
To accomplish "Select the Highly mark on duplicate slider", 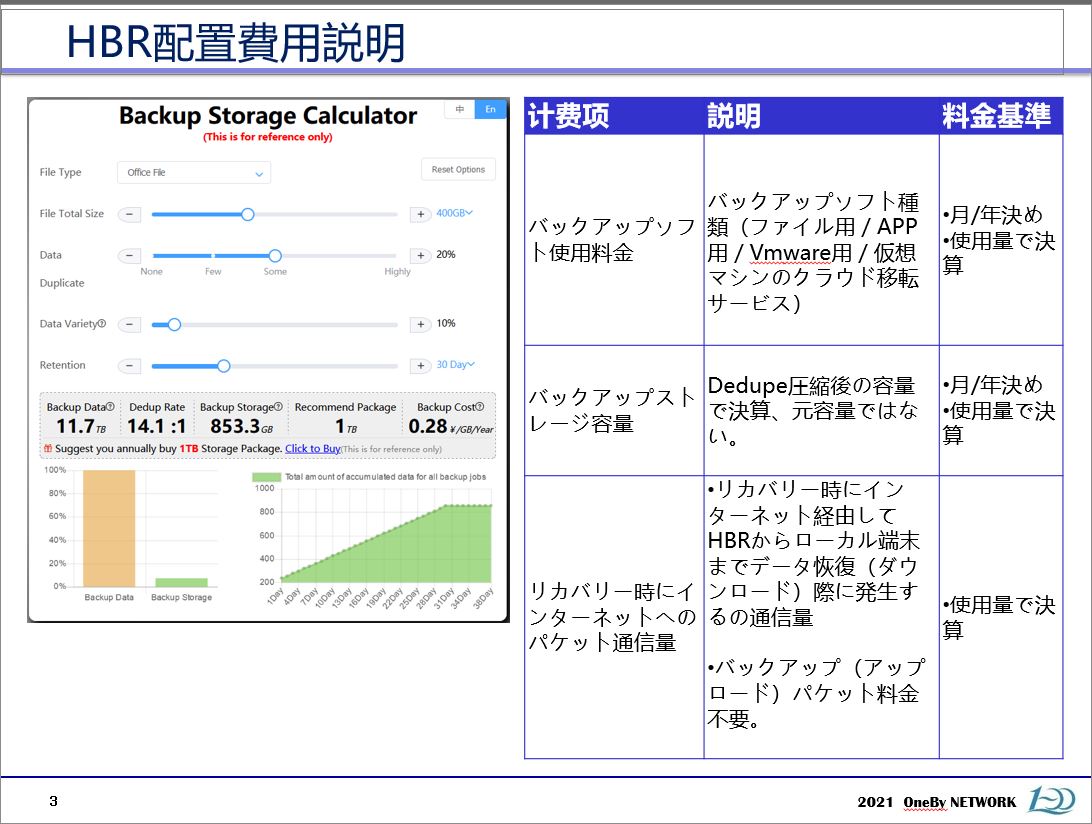I will coord(398,272).
